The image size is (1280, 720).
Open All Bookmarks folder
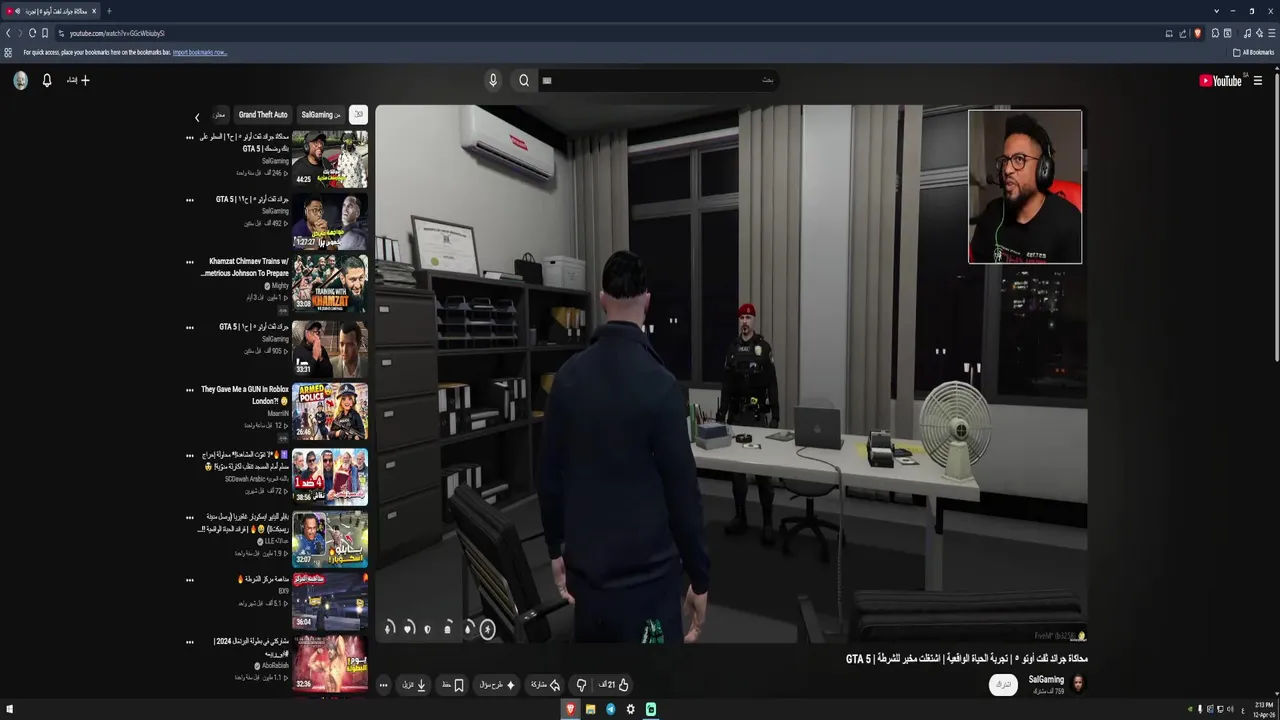(x=1254, y=52)
